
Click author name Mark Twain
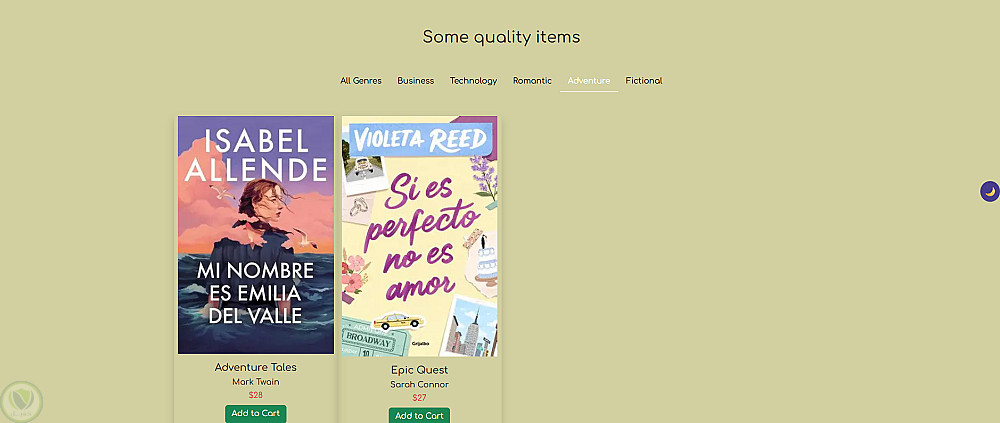[256, 381]
